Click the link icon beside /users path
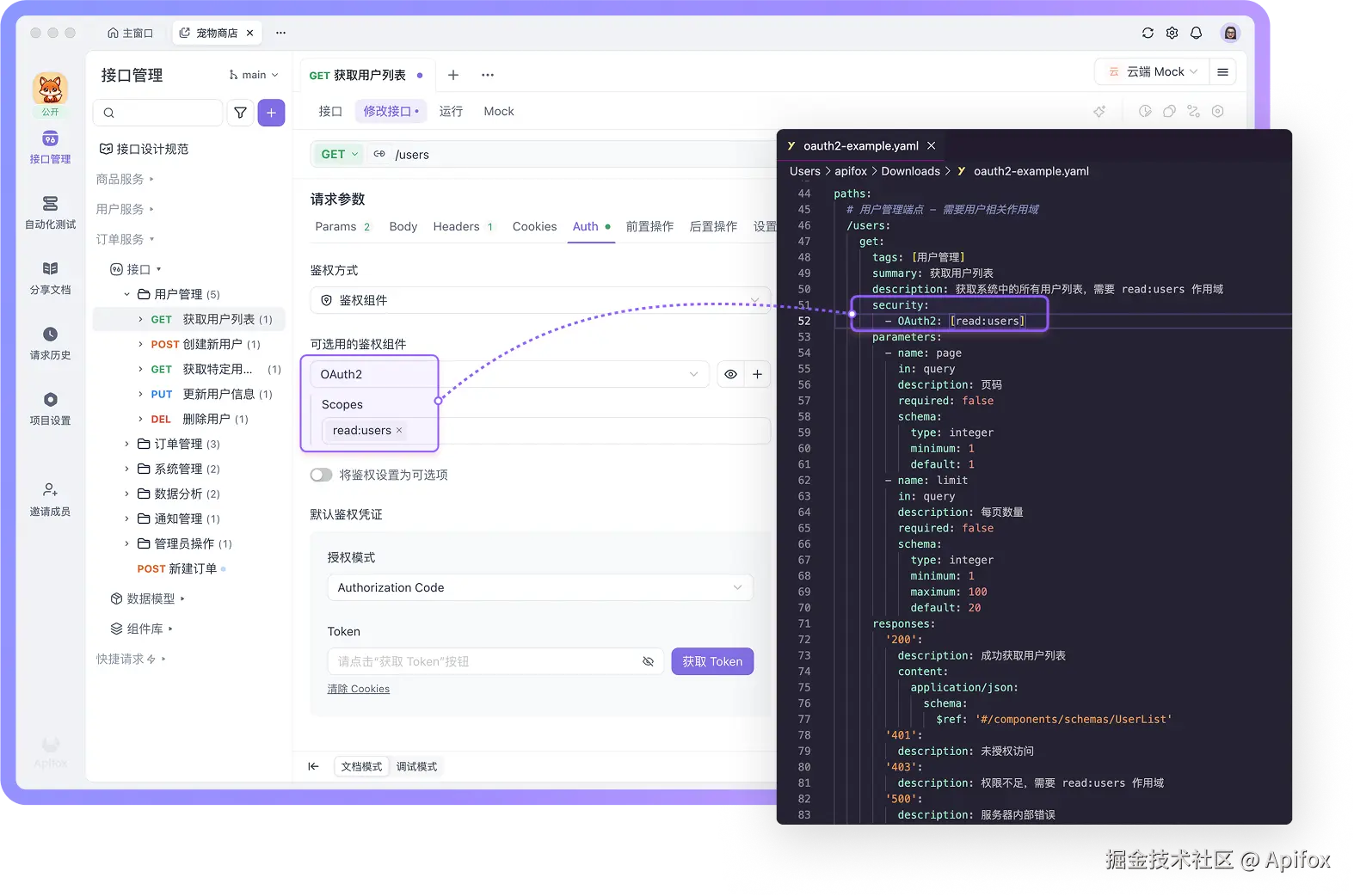Screen dimensions: 1354x896 [x=379, y=154]
